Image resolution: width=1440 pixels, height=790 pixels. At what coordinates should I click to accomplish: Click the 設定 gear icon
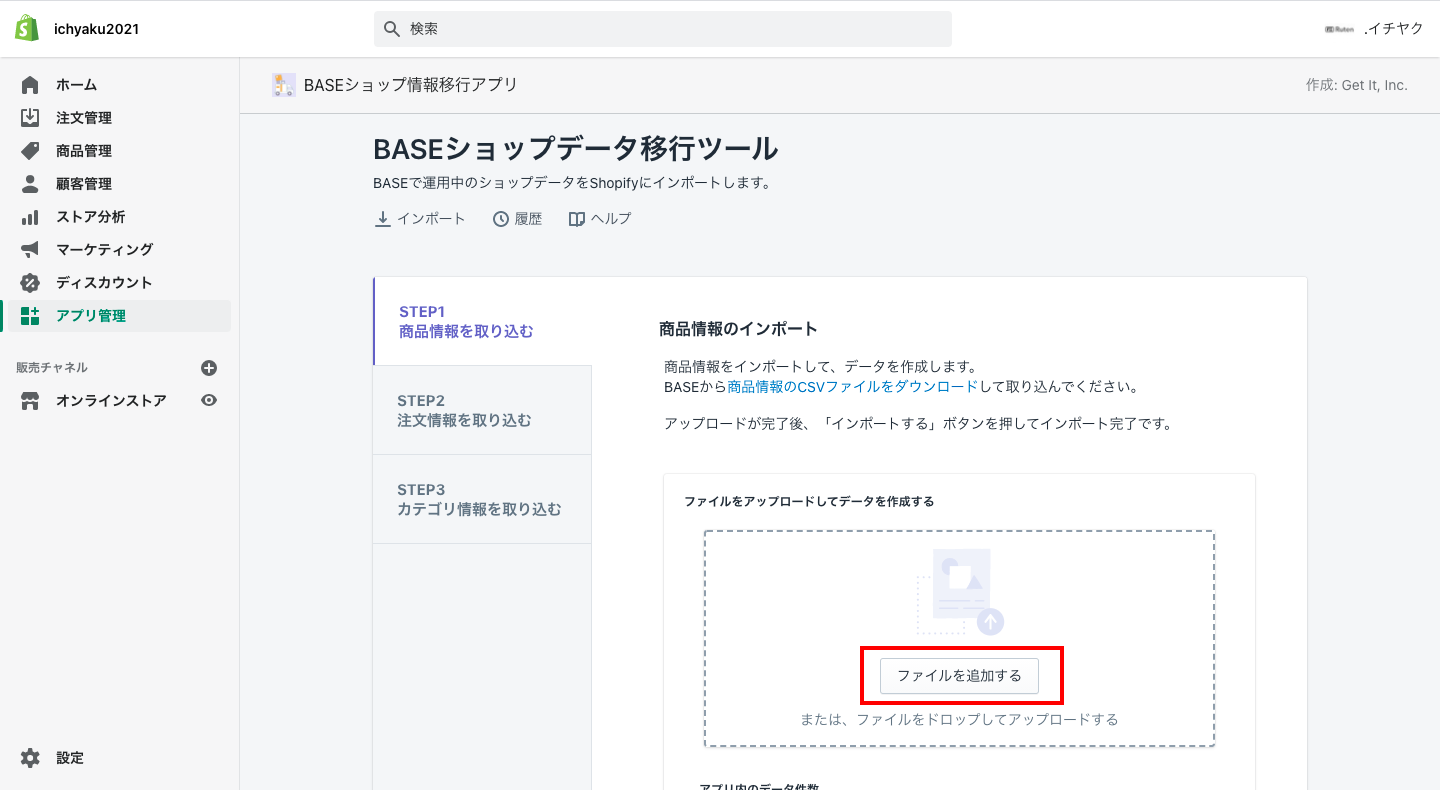tap(30, 758)
